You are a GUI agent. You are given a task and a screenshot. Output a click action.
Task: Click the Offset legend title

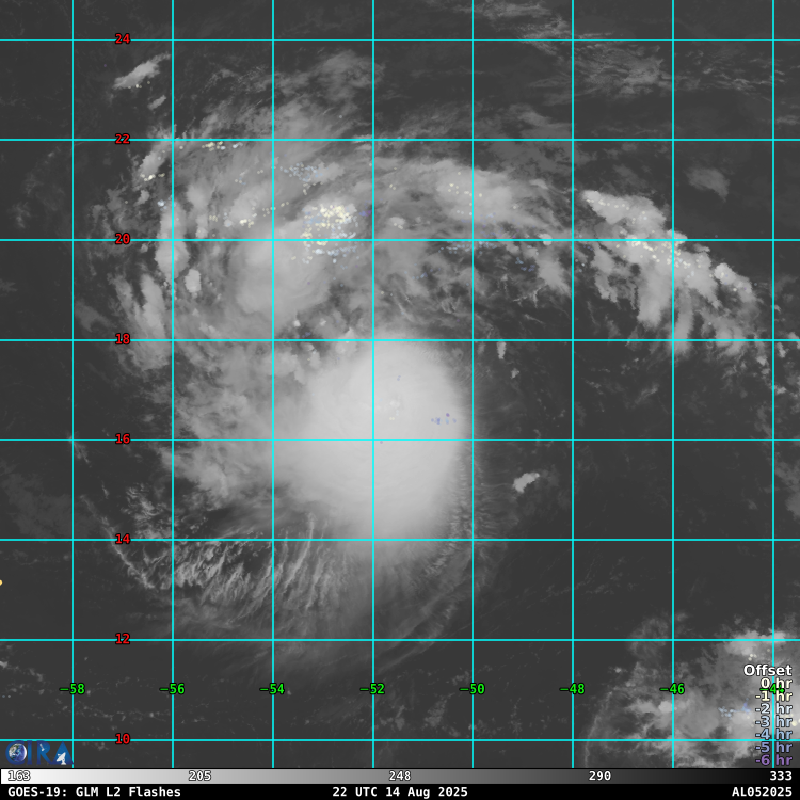pyautogui.click(x=767, y=670)
